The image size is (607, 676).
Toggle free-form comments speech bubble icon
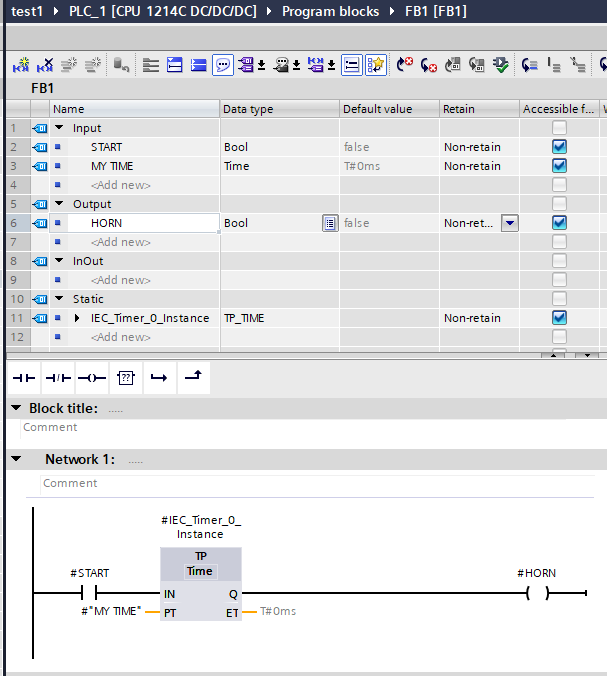(x=223, y=65)
